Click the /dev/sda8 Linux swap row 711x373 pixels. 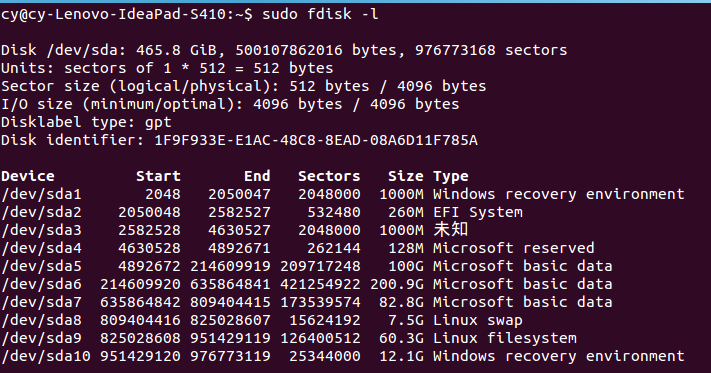262,320
